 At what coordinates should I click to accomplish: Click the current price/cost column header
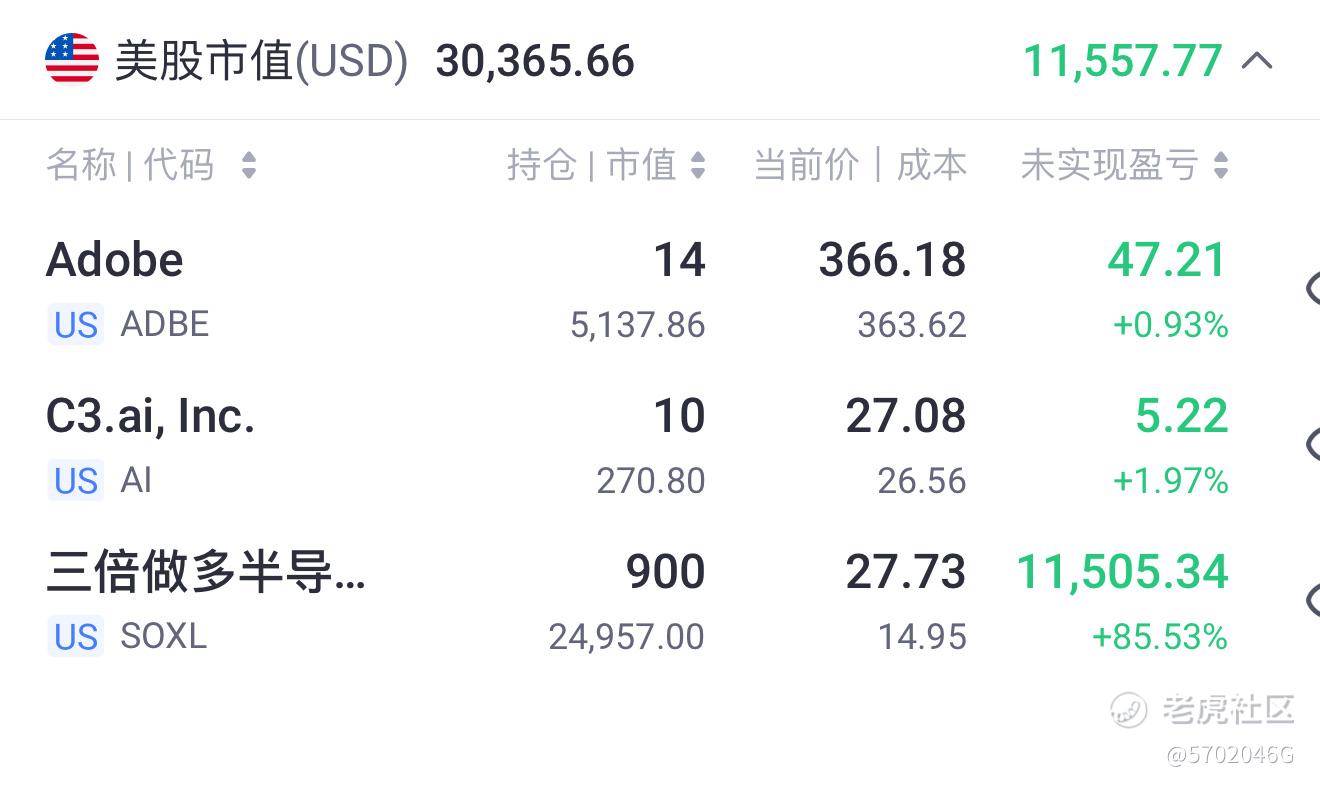coord(860,165)
